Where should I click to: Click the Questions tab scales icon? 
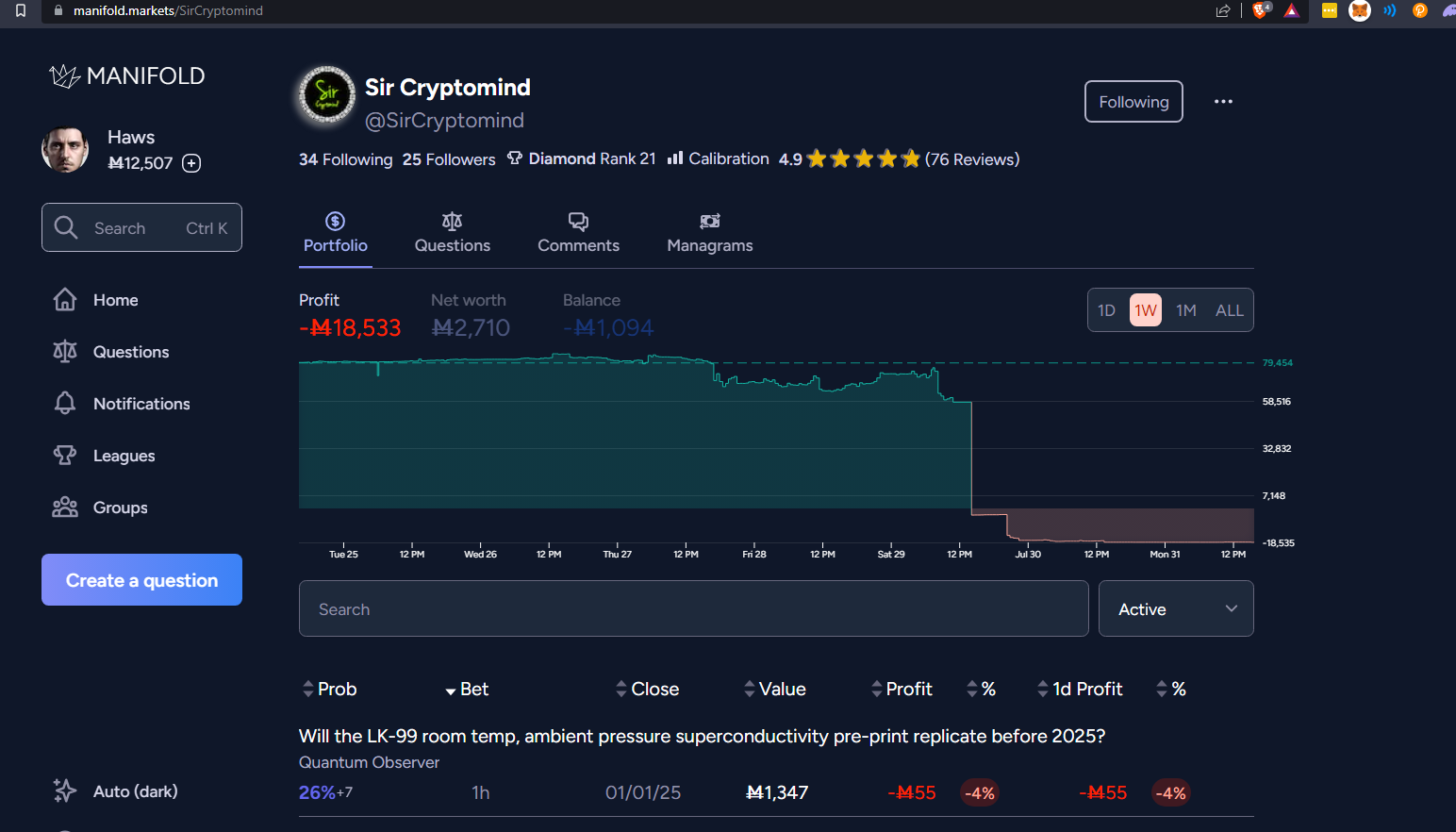[x=453, y=221]
